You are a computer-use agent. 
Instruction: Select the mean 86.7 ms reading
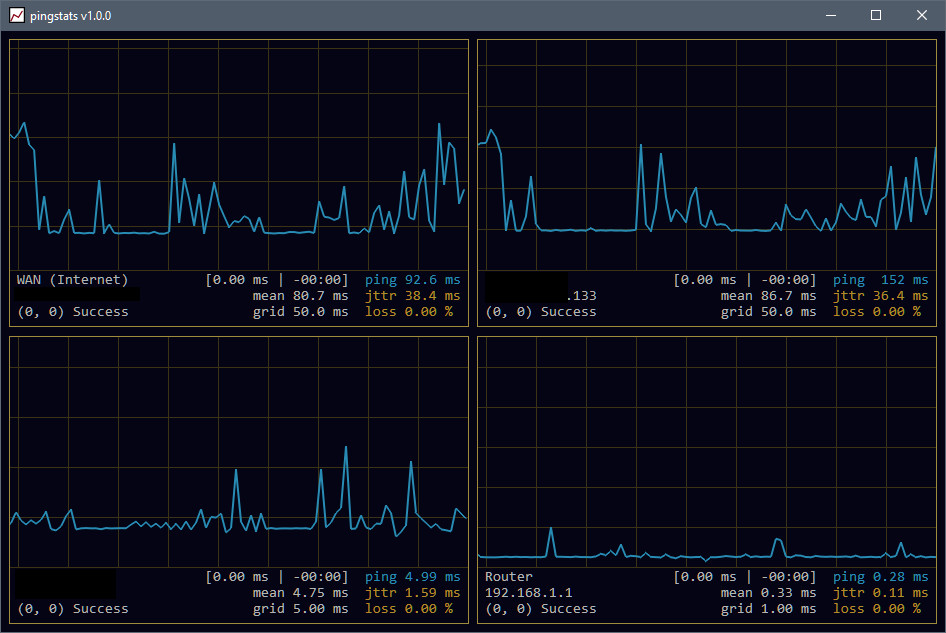(769, 296)
